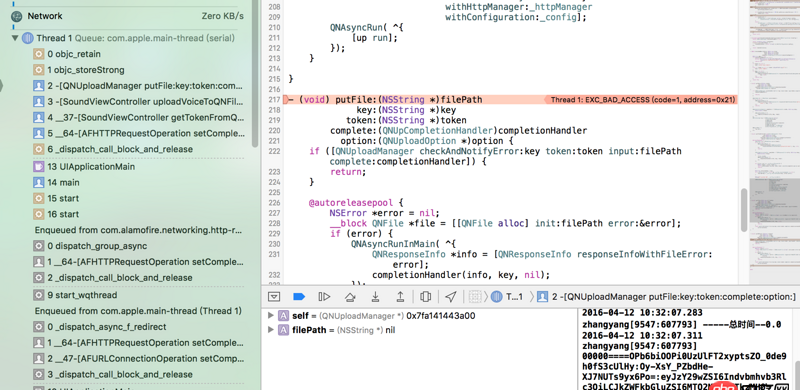This screenshot has width=800, height=390.
Task: Click the UIApplicationMain cup icon
Action: (x=38, y=166)
